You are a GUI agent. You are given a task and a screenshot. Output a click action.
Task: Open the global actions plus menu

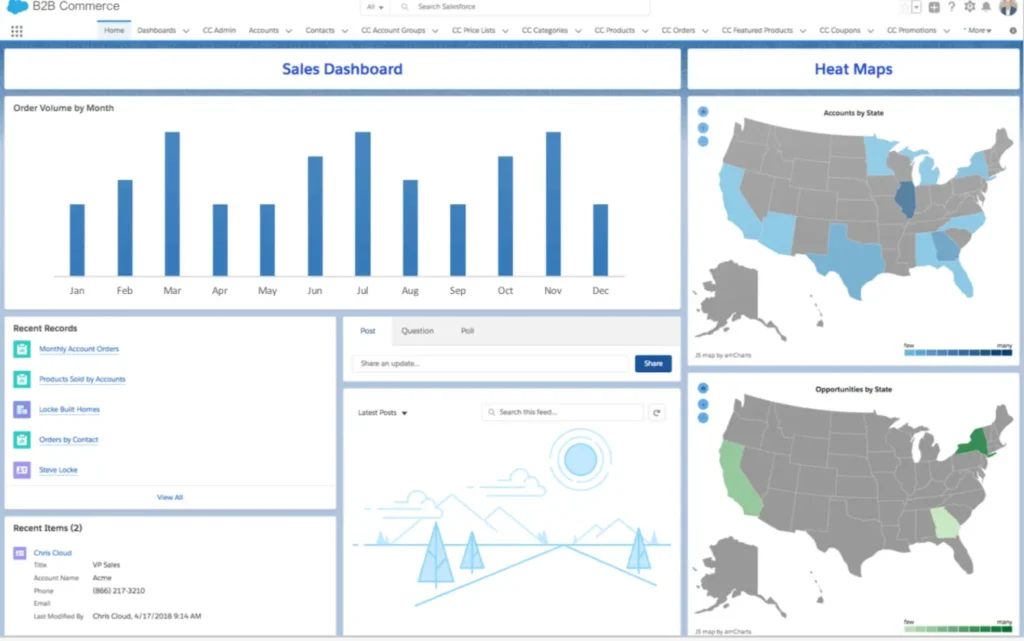[934, 7]
